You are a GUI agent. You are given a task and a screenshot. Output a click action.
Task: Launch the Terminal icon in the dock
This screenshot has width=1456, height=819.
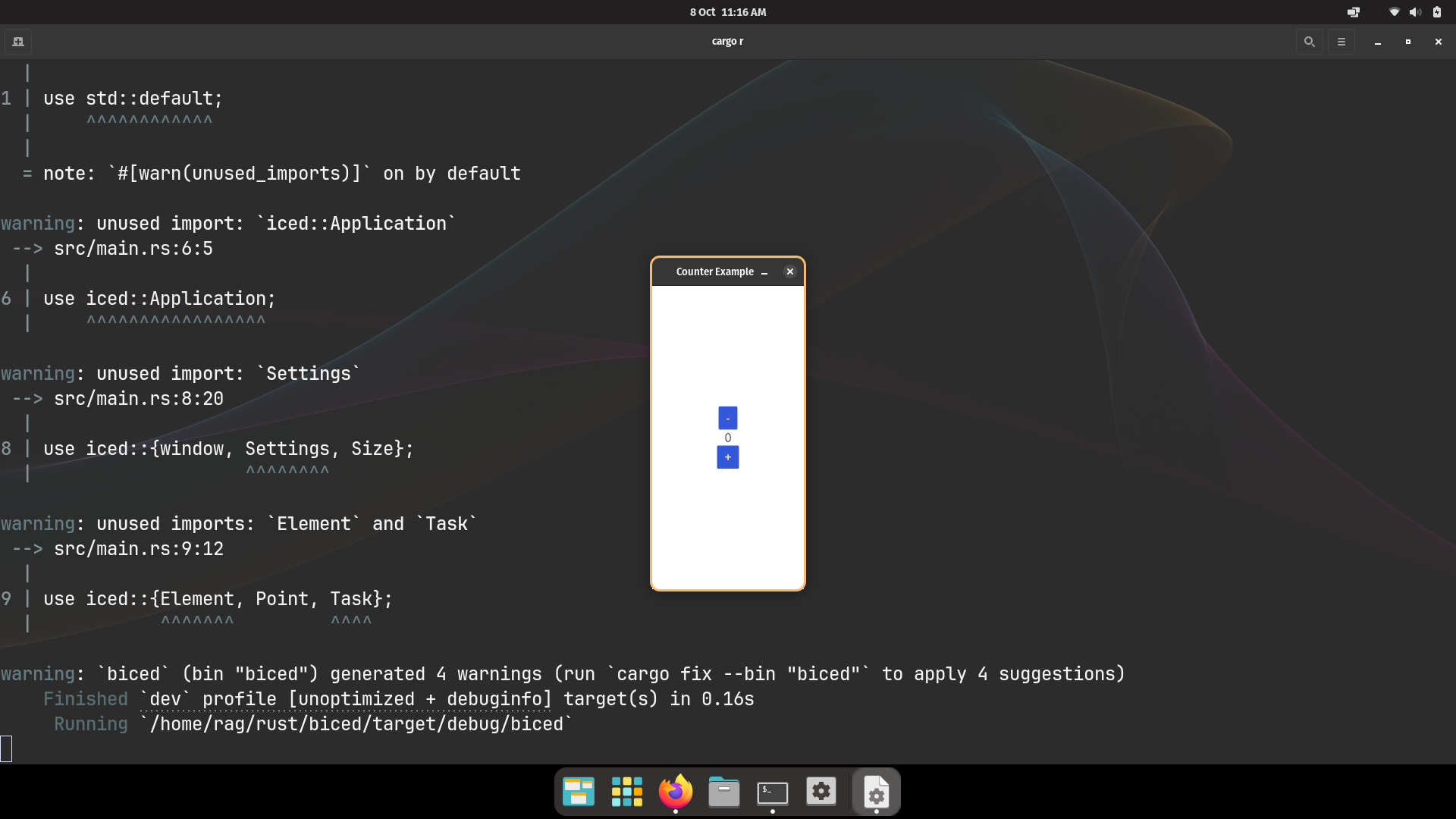pos(772,791)
